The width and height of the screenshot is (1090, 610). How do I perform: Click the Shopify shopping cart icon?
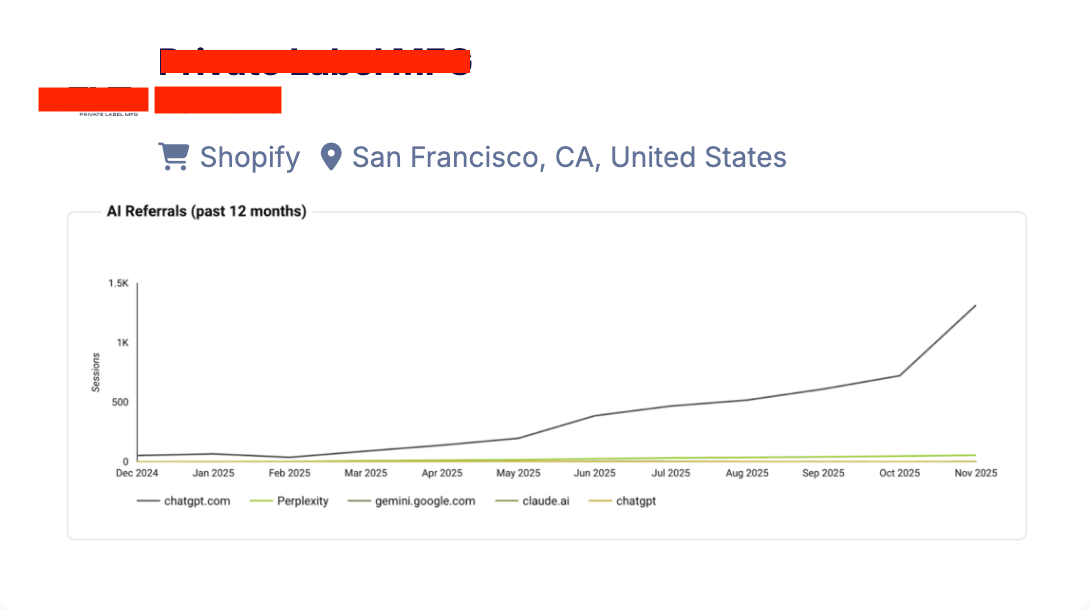pos(173,157)
